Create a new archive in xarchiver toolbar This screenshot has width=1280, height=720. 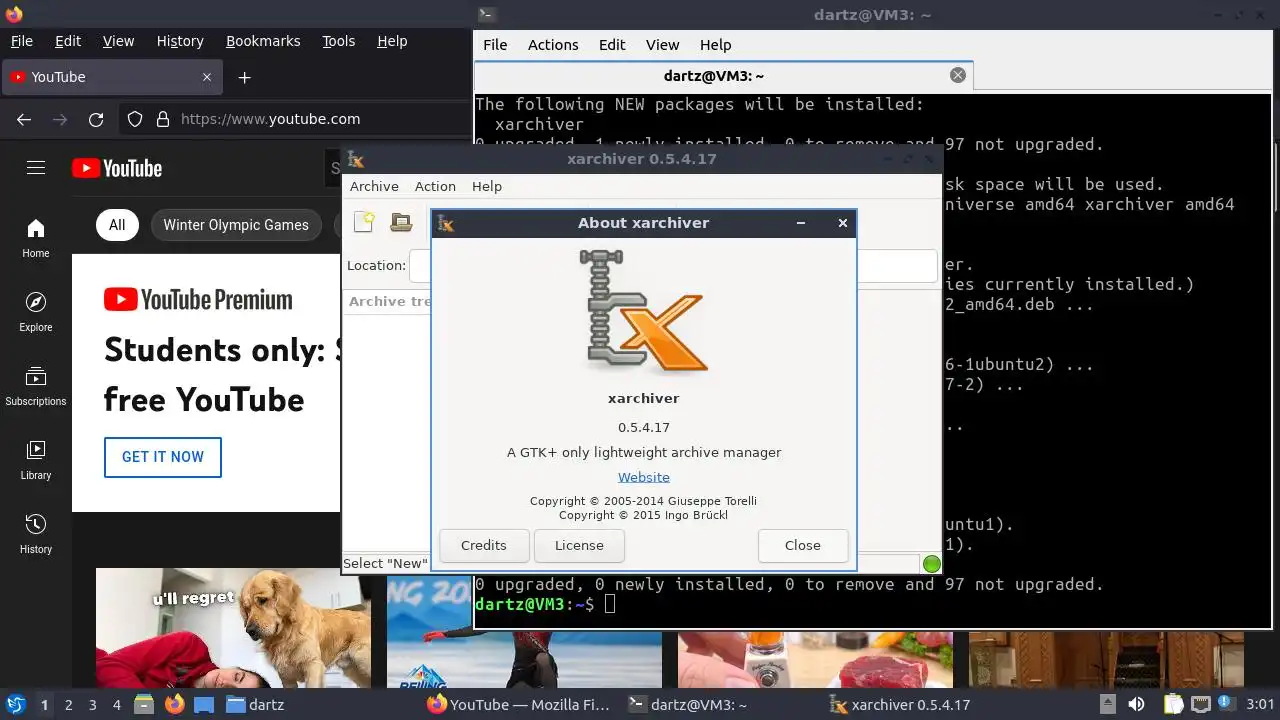click(363, 222)
